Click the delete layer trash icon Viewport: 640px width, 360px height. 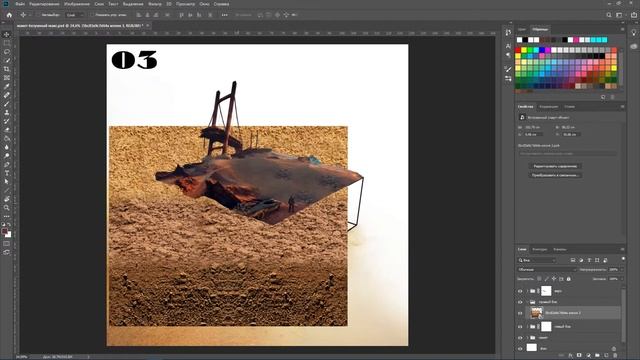(615, 356)
